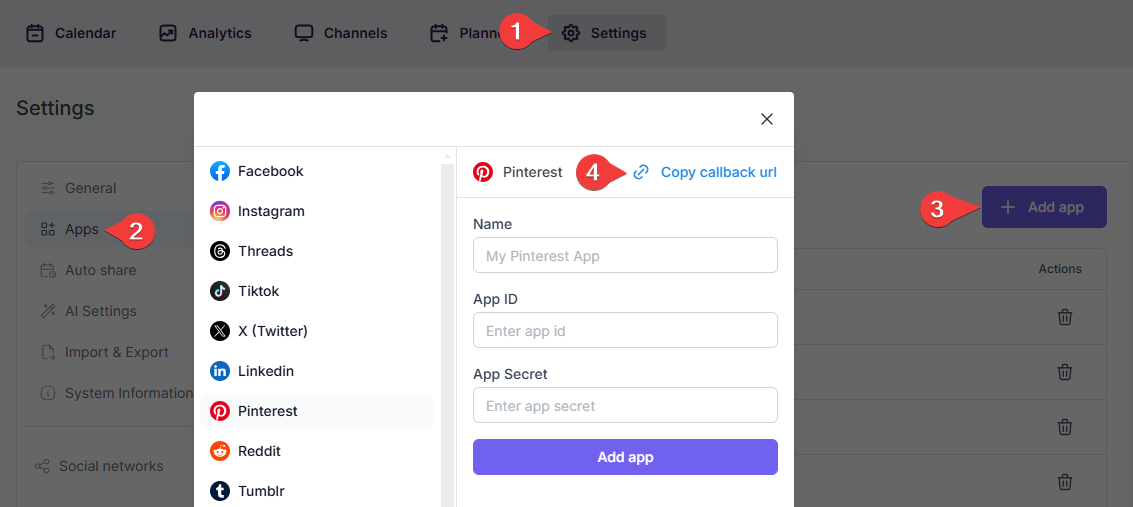Click the Import & Export file icon
Screen dimensions: 1133x507
(x=48, y=352)
